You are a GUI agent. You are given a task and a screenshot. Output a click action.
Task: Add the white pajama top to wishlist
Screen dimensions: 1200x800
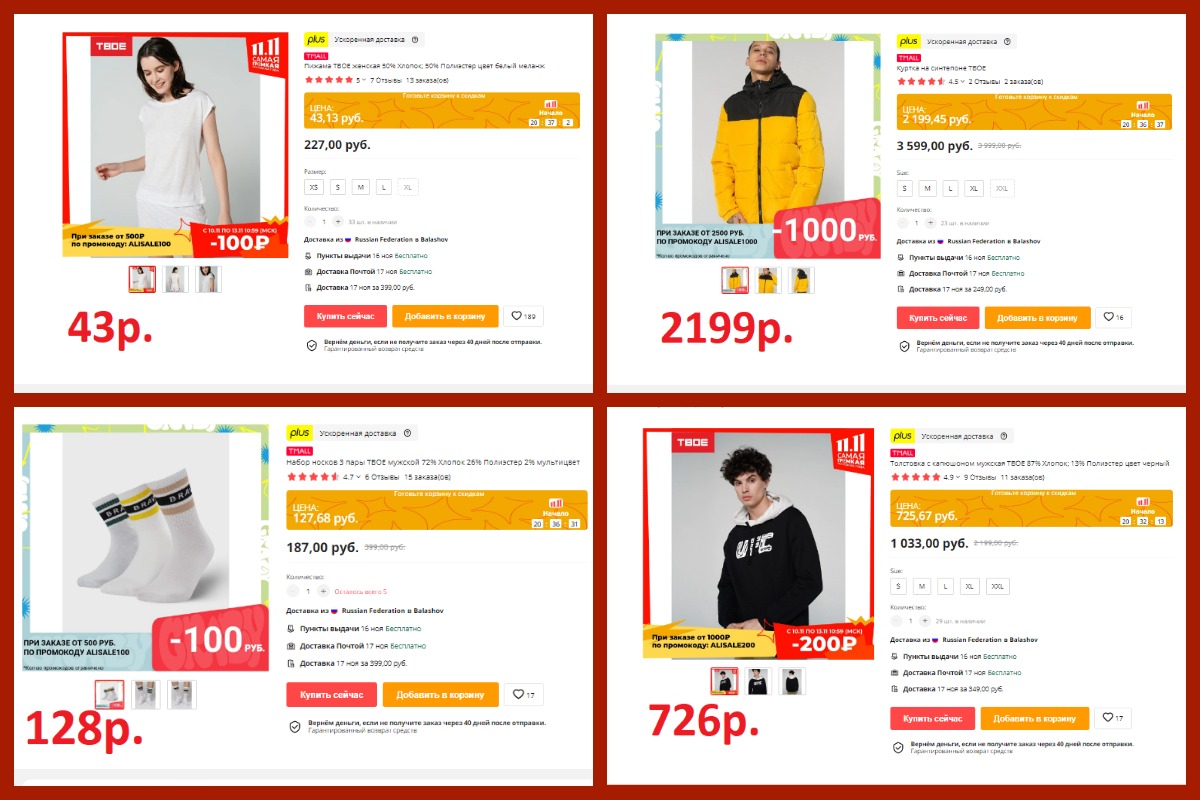(524, 316)
